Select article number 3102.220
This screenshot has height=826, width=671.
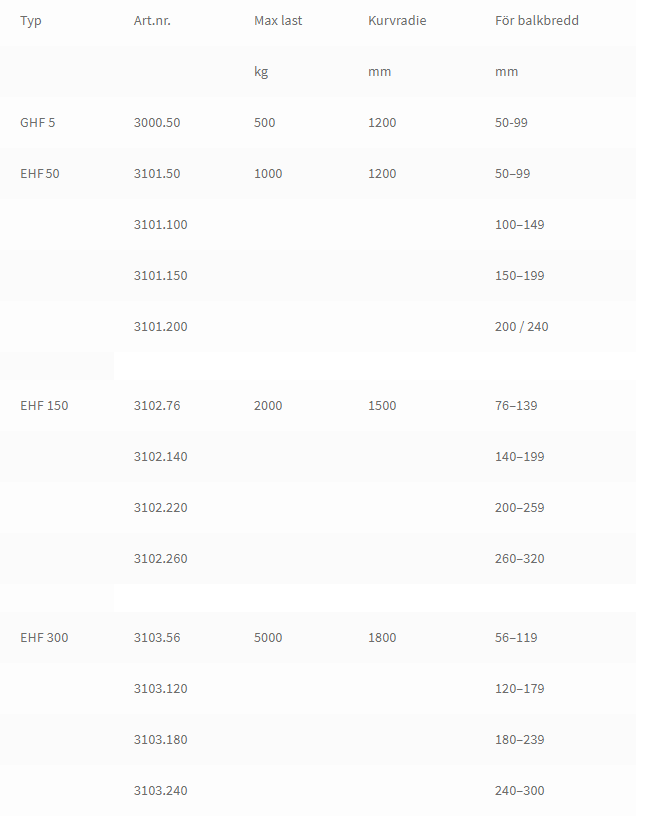click(x=161, y=508)
